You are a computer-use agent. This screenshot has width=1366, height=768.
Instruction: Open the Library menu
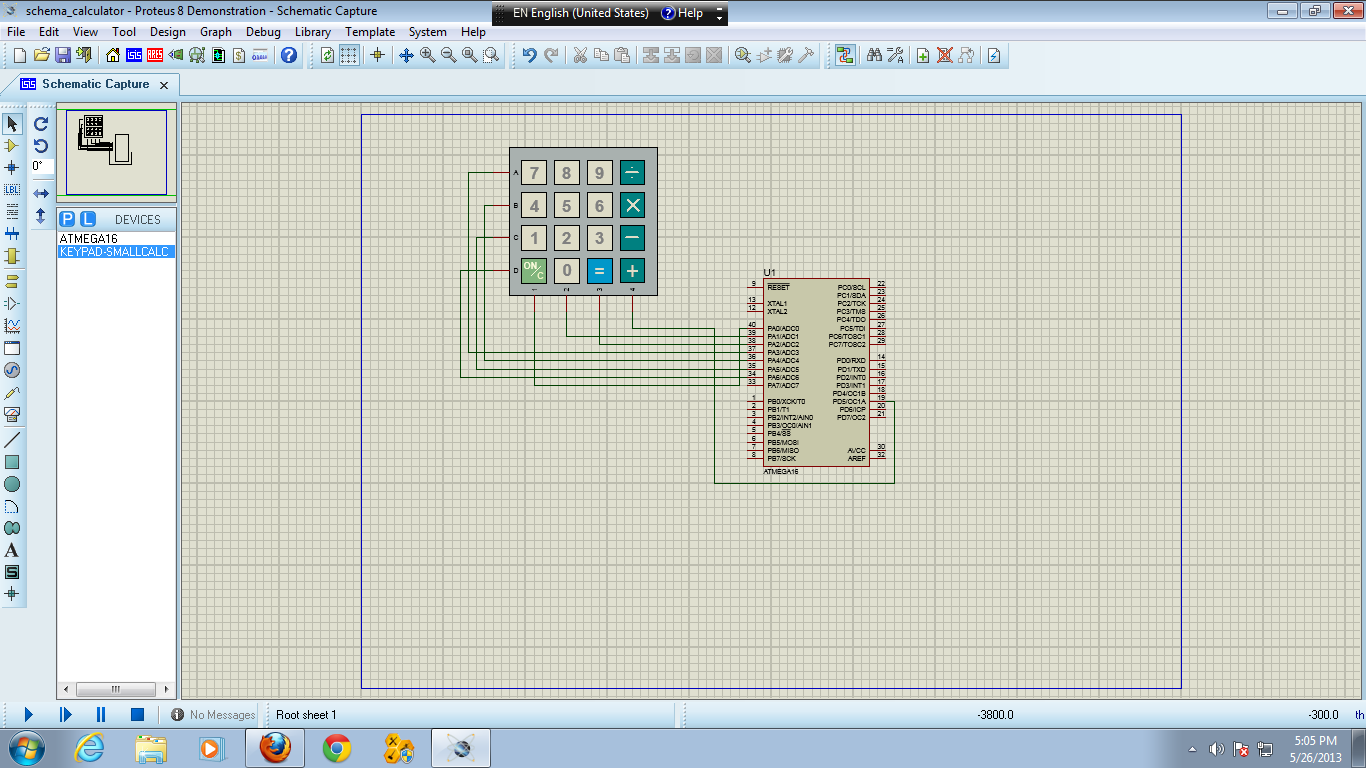(313, 31)
